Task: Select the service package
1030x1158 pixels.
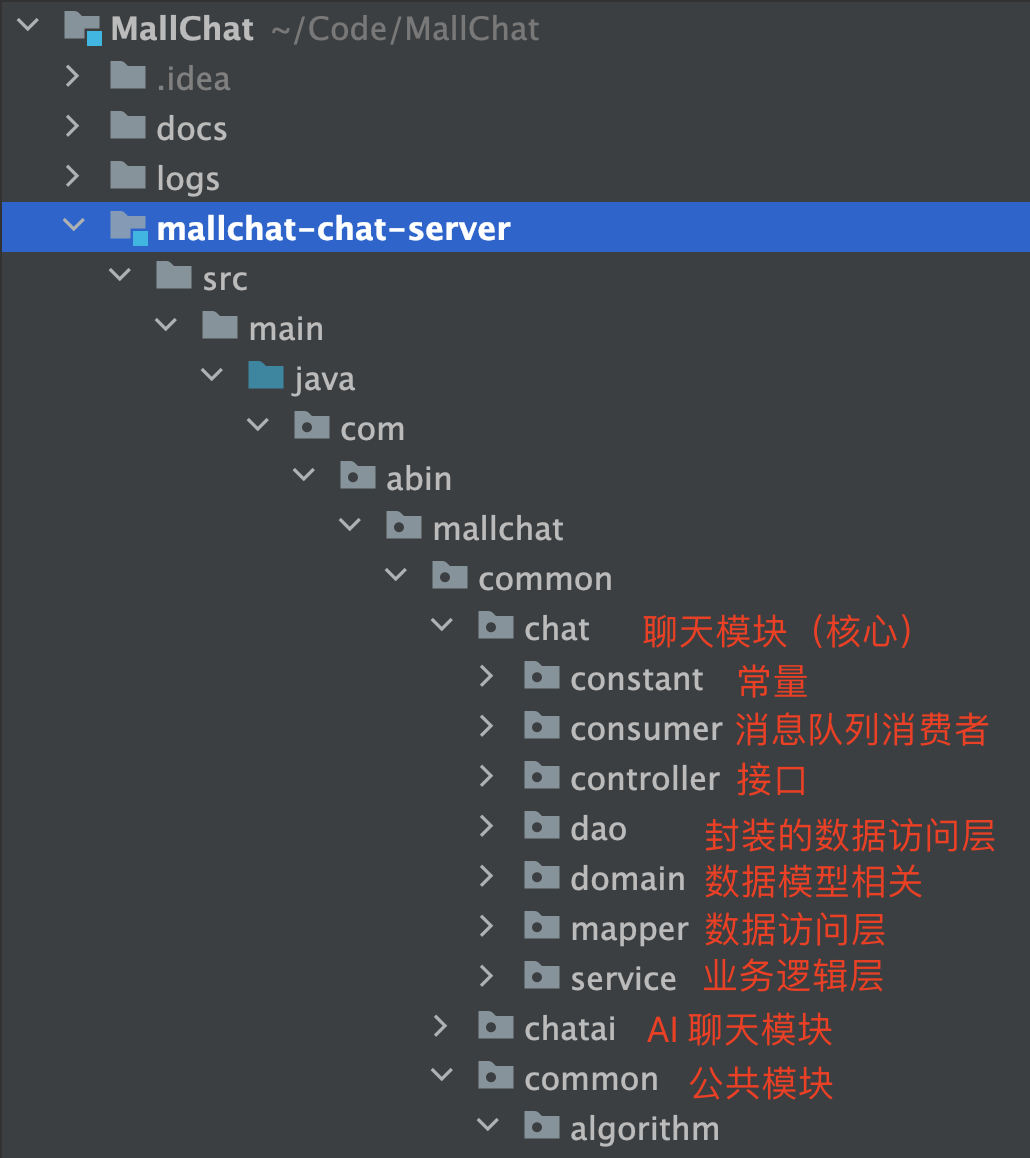Action: tap(623, 979)
